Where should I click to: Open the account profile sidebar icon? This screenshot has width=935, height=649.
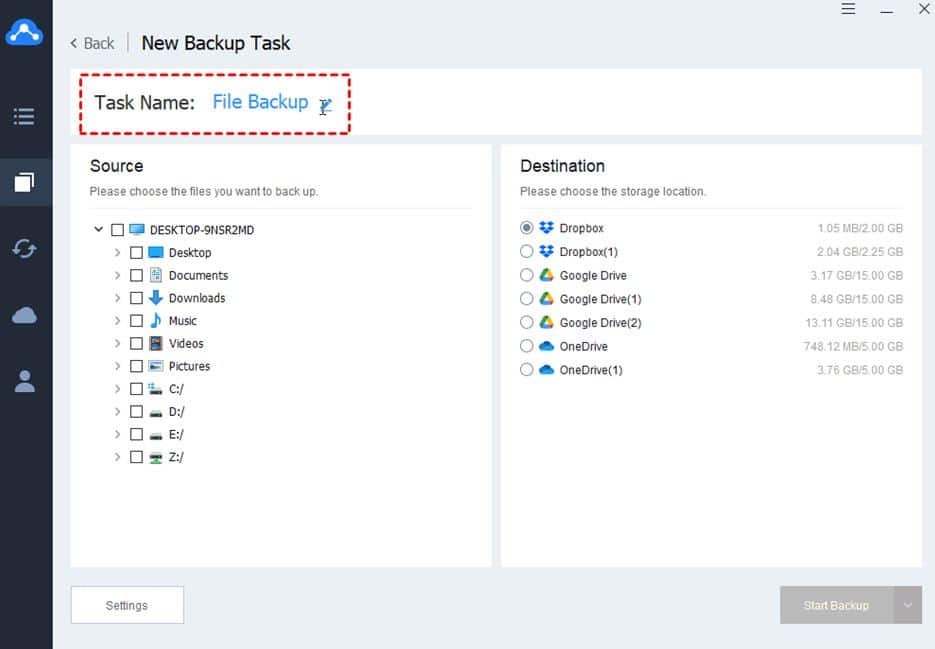click(24, 381)
